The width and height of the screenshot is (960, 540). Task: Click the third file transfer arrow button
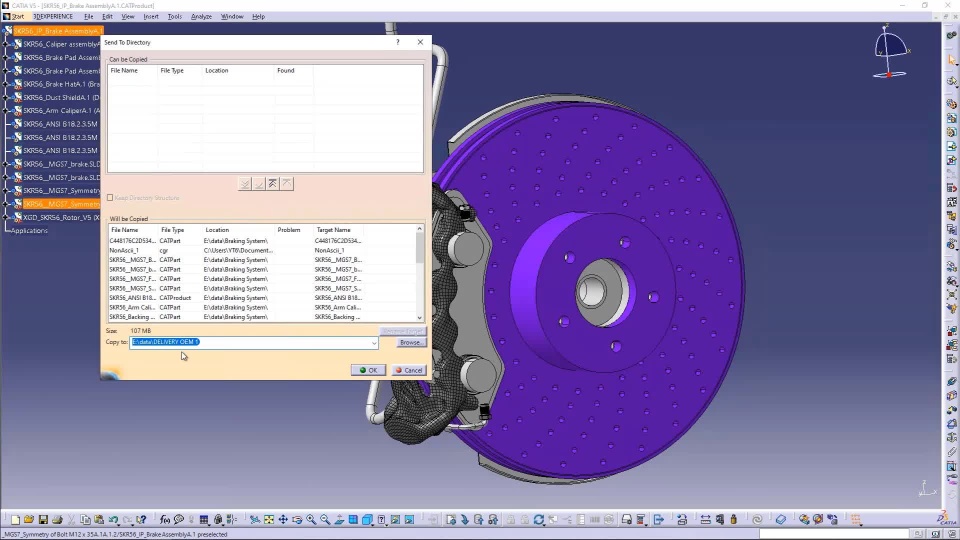click(x=272, y=184)
